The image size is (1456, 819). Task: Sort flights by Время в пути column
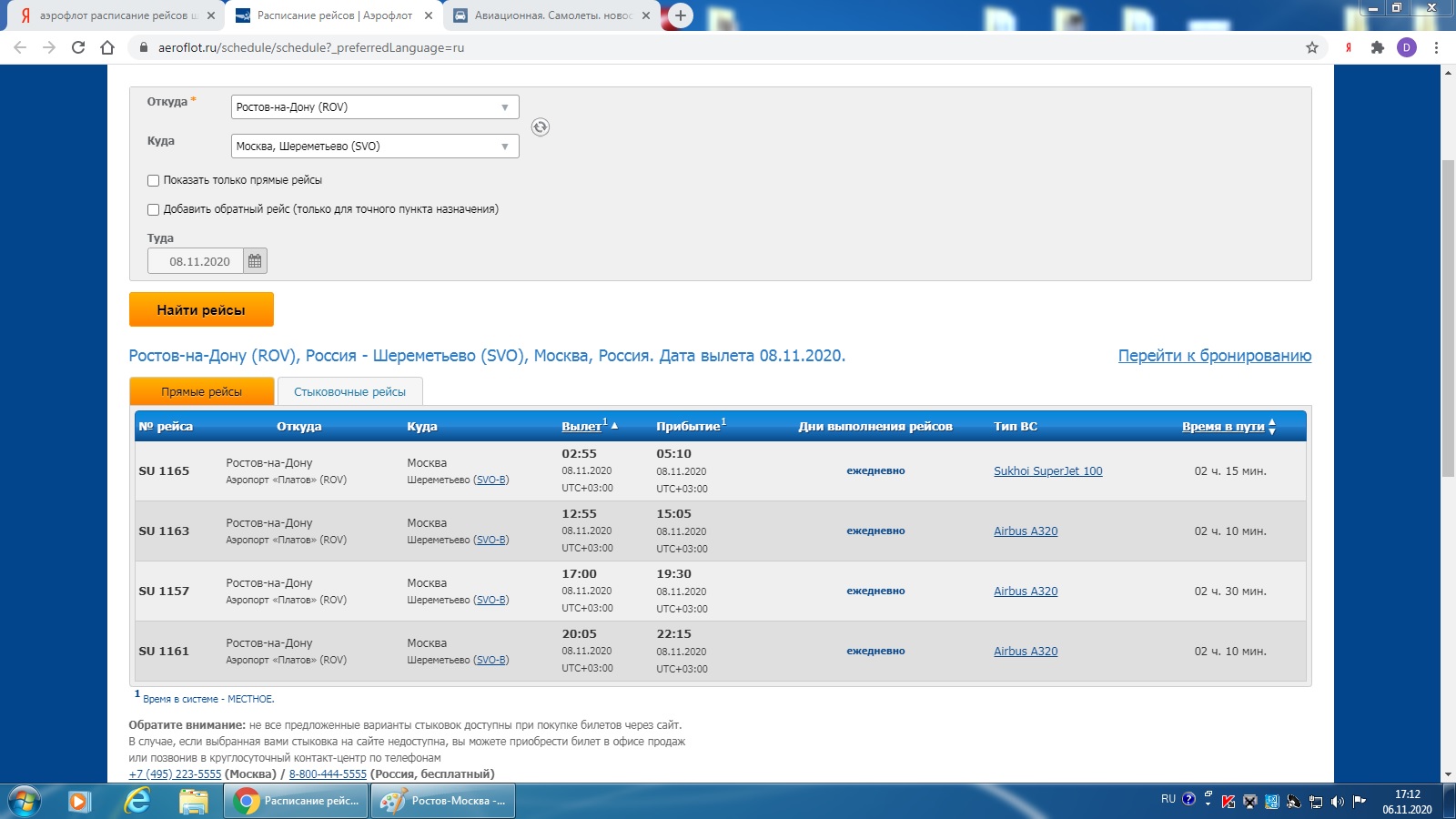tap(1223, 426)
